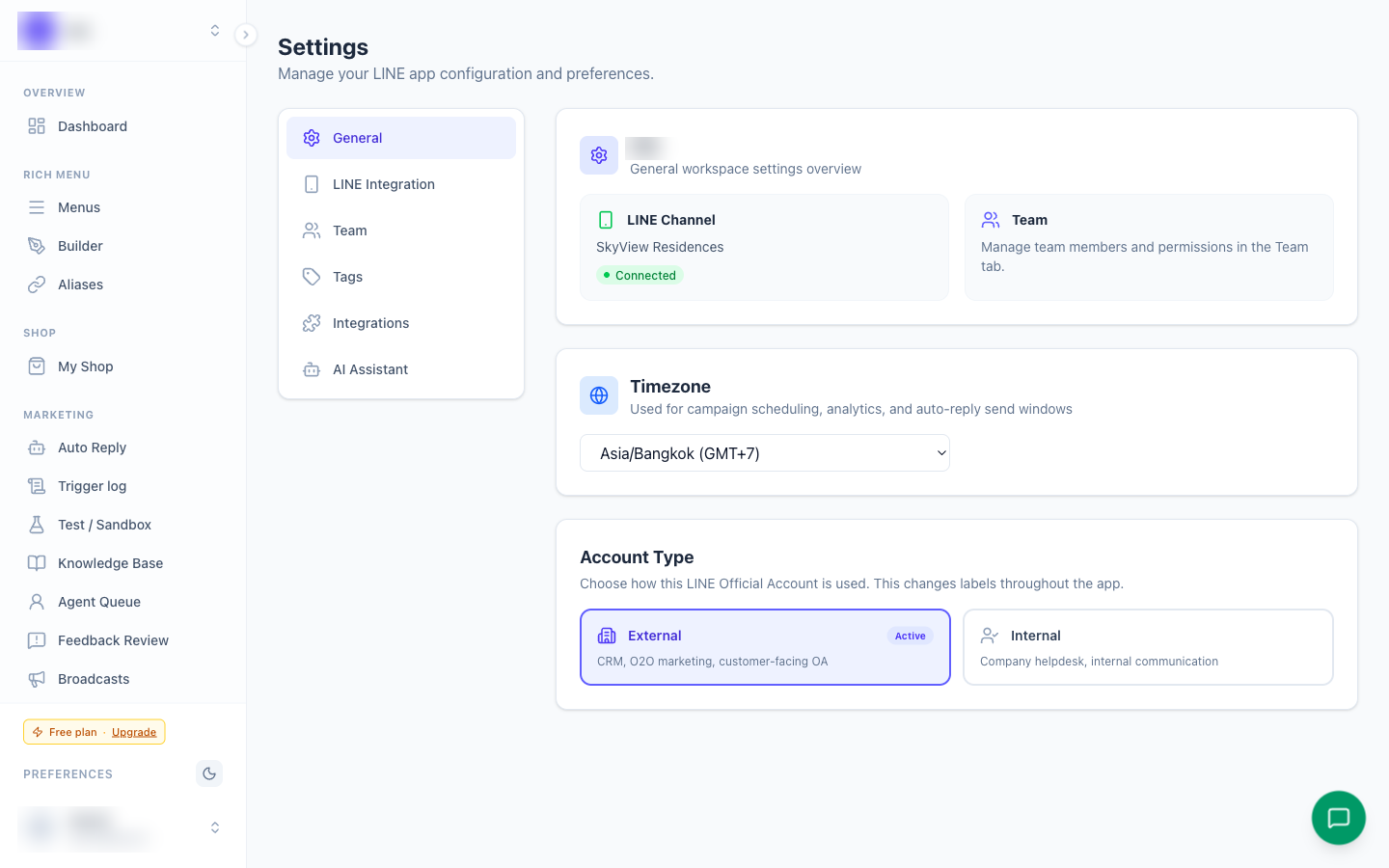This screenshot has width=1389, height=868.
Task: Click the Test / Sandbox flask icon
Action: point(37,525)
